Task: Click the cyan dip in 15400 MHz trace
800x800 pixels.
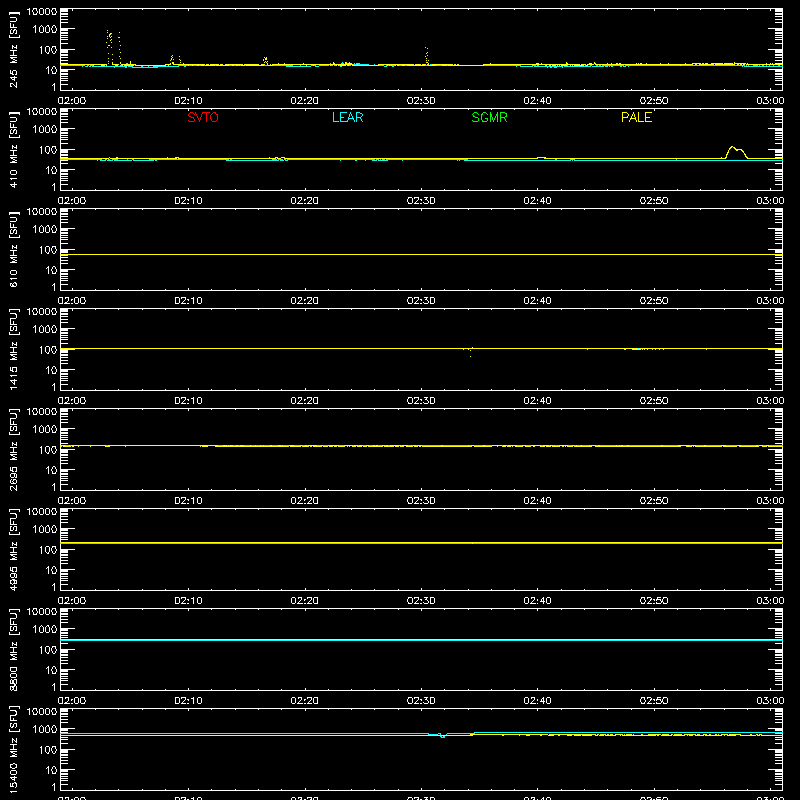Action: click(x=442, y=736)
